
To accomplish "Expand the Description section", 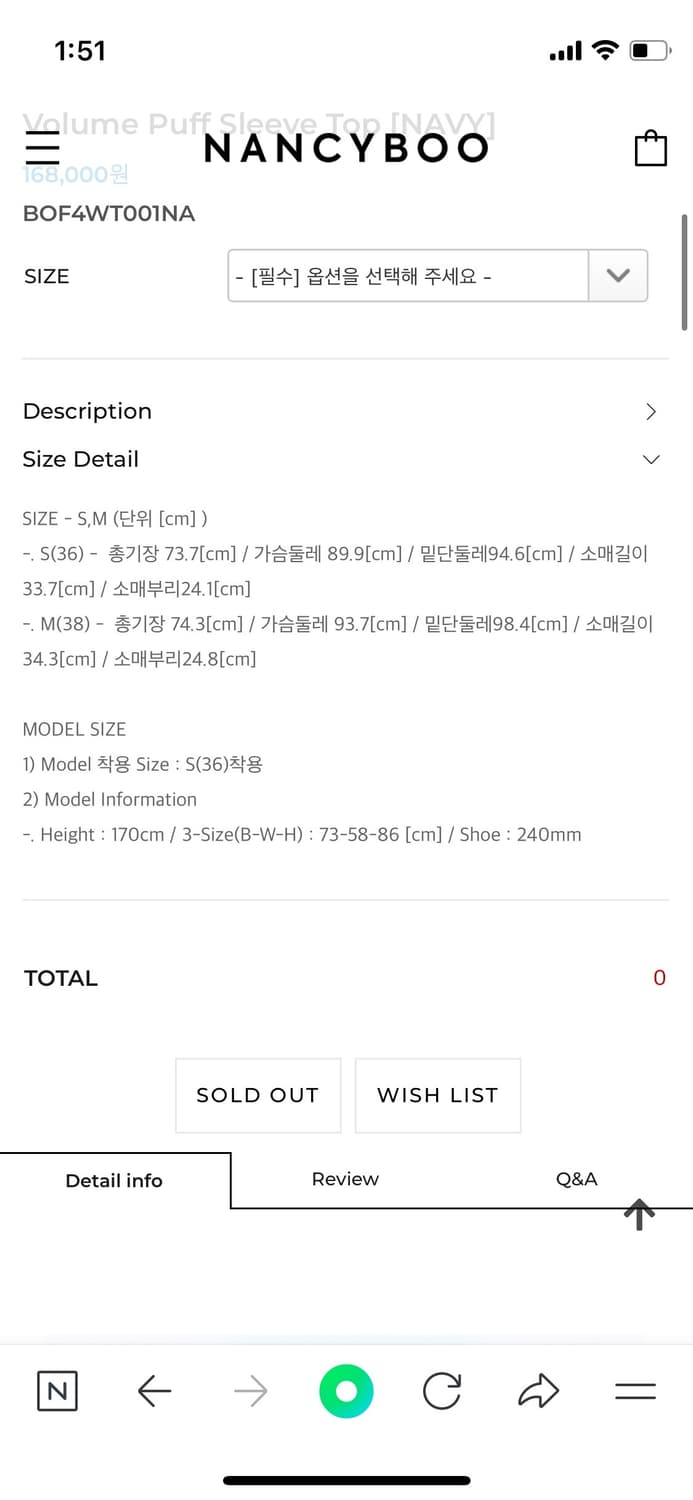I will [345, 411].
